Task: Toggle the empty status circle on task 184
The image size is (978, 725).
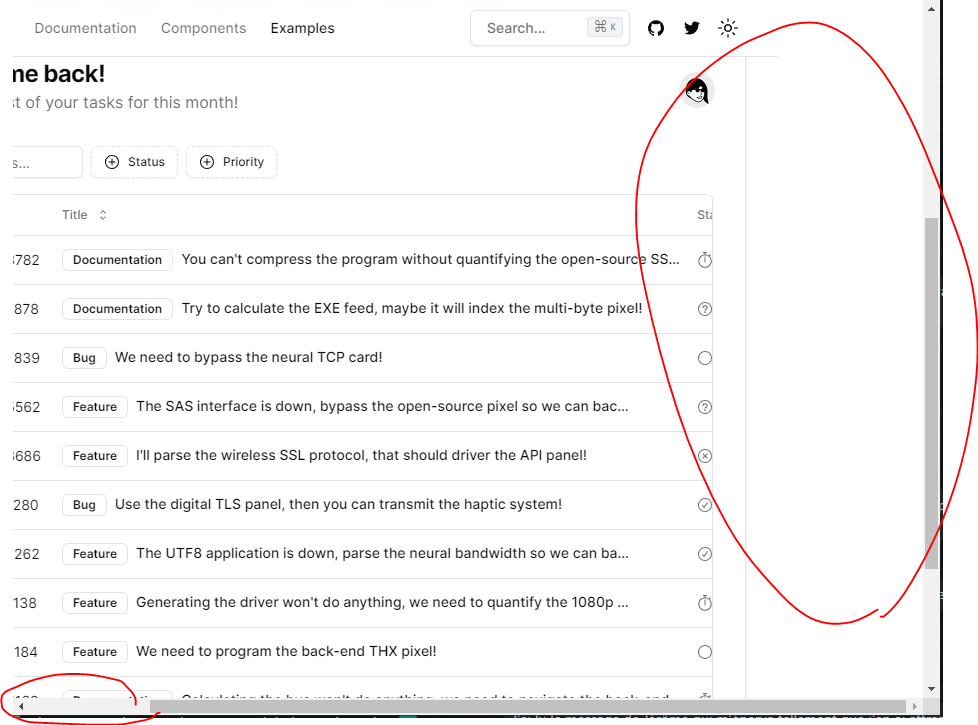Action: [x=705, y=651]
